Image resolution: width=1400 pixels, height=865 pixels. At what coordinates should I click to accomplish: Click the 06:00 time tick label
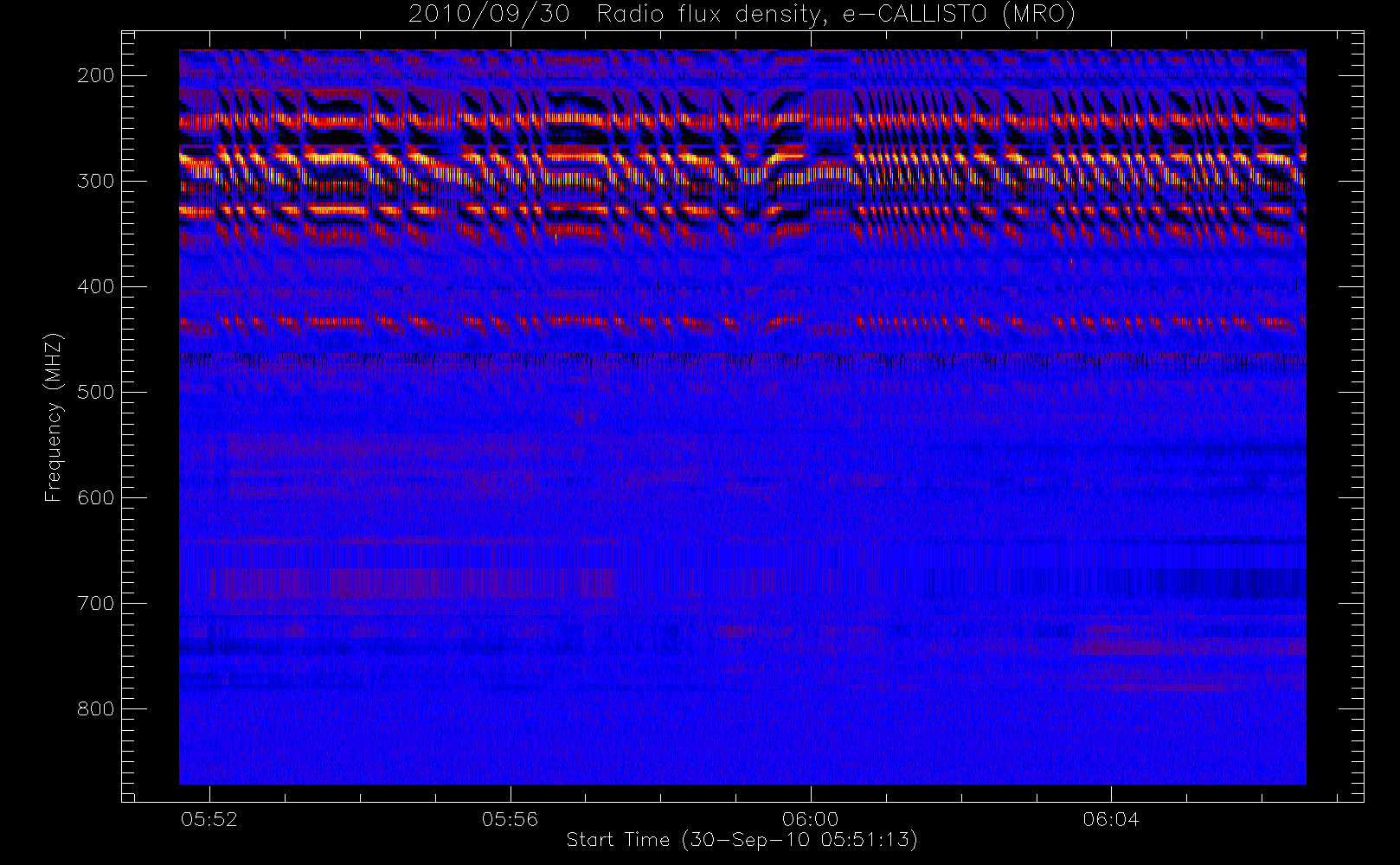coord(810,819)
